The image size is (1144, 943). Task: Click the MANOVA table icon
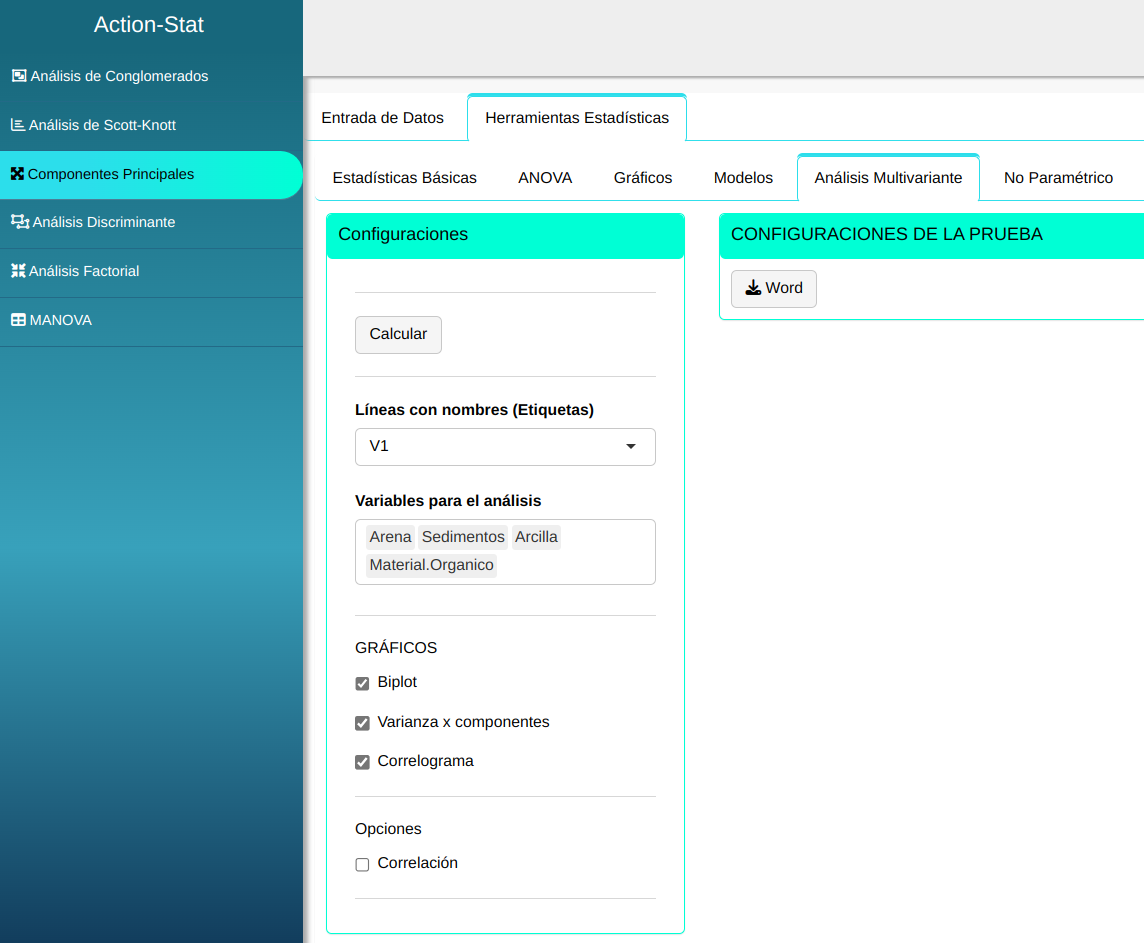[x=18, y=320]
